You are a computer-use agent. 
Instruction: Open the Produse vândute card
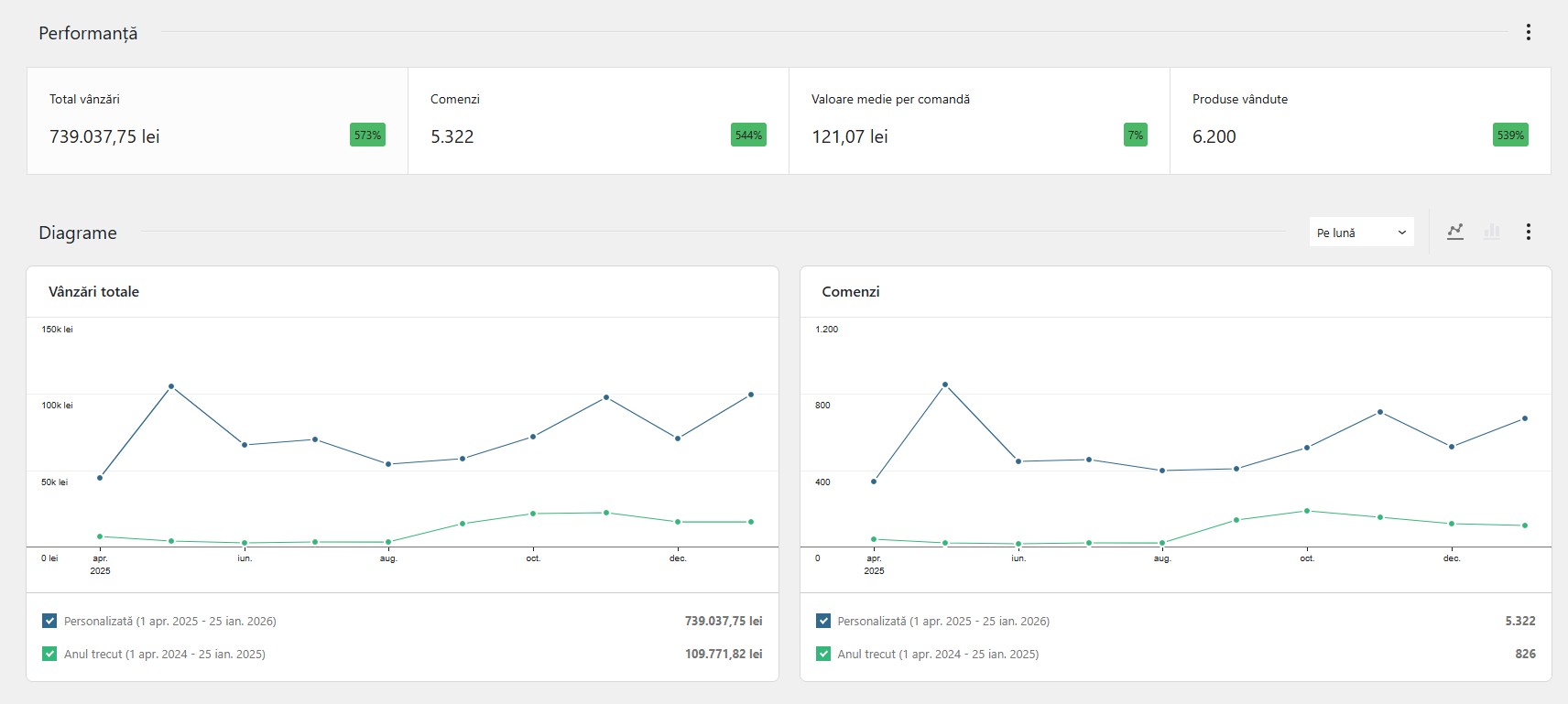[x=1360, y=121]
